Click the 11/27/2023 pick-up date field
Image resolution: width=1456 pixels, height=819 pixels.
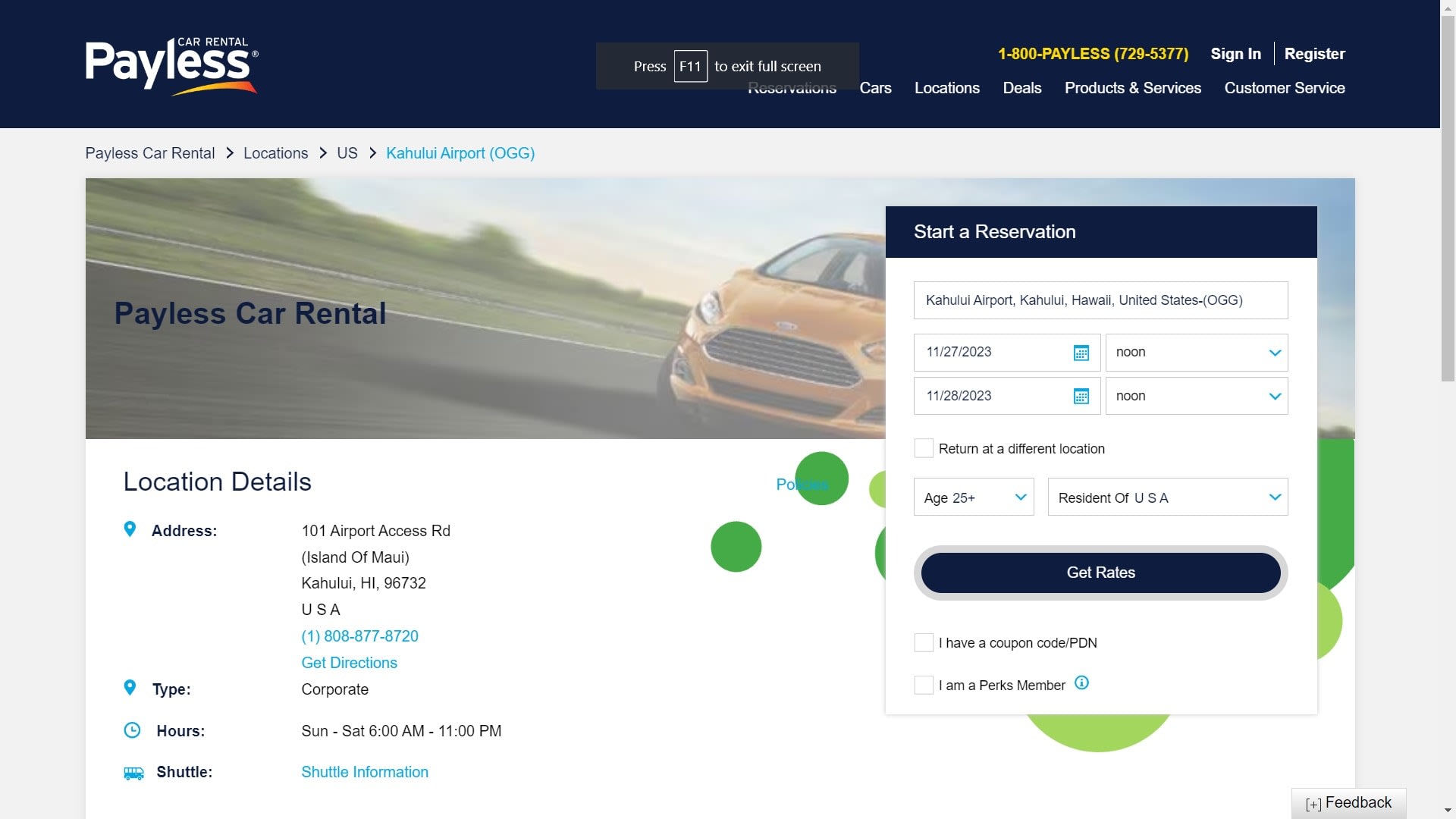pos(1007,353)
